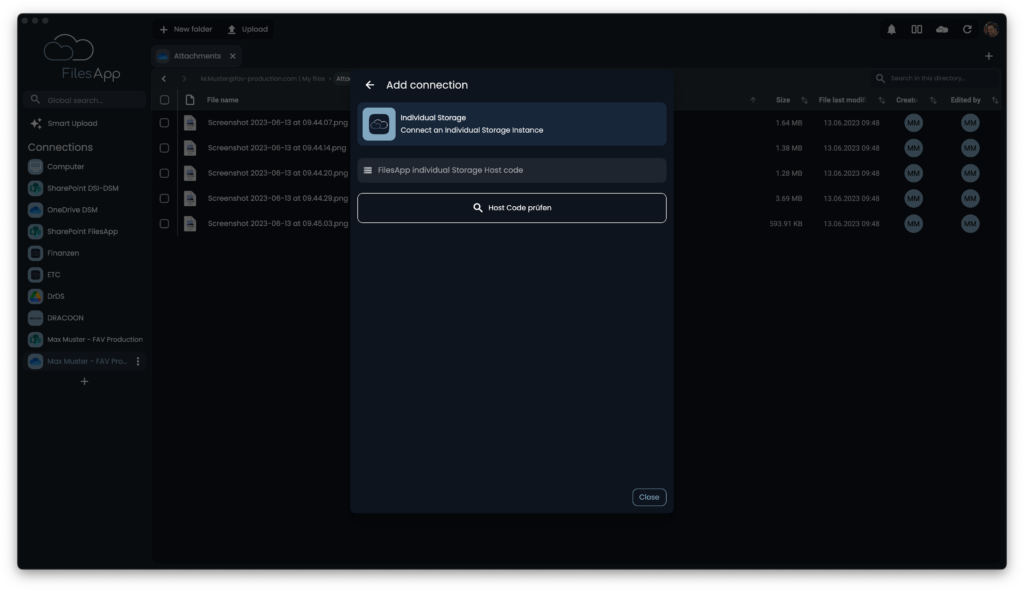The height and width of the screenshot is (591, 1024).
Task: Go back in the Add connection dialog
Action: pos(370,85)
